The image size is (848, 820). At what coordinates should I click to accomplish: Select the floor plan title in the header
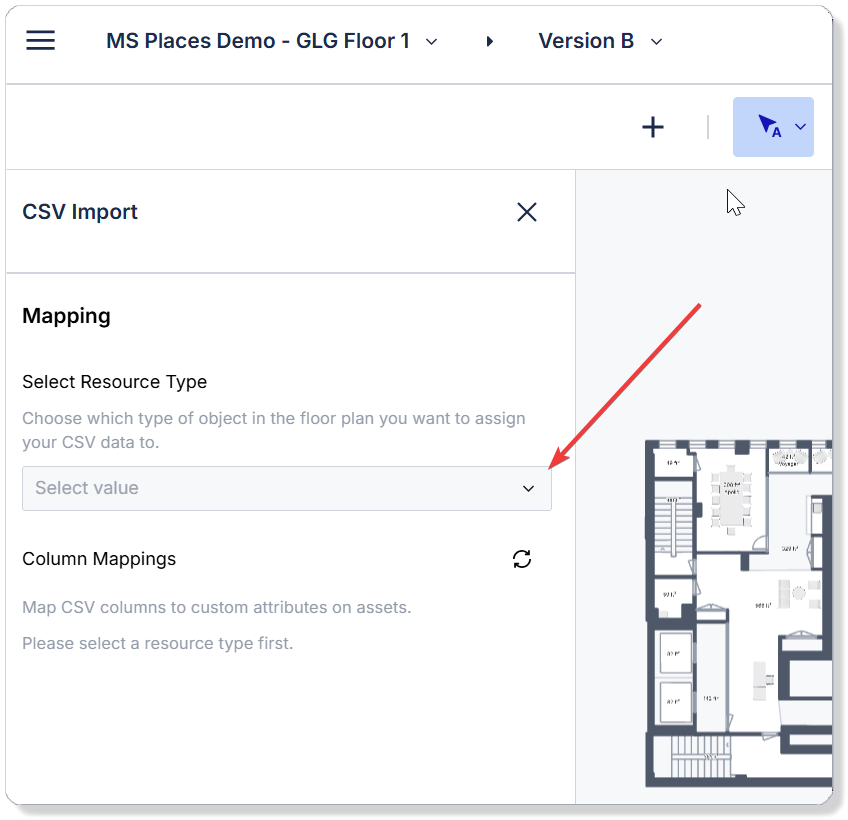pyautogui.click(x=258, y=41)
